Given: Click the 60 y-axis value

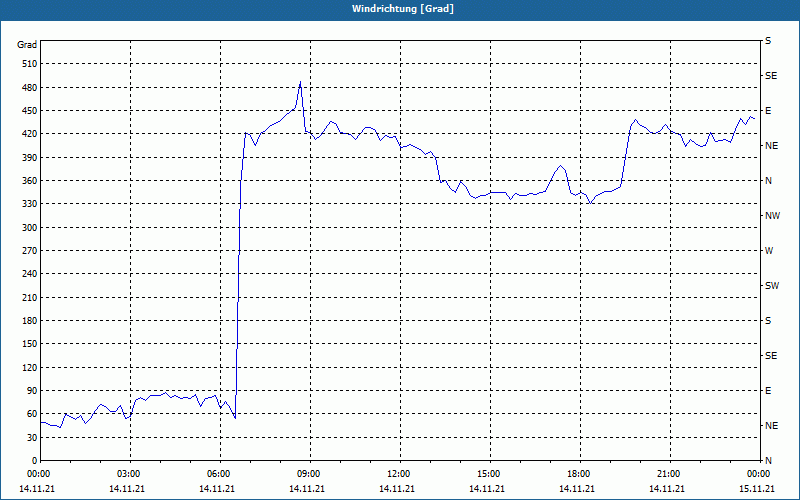Looking at the screenshot, I should click(x=32, y=414).
